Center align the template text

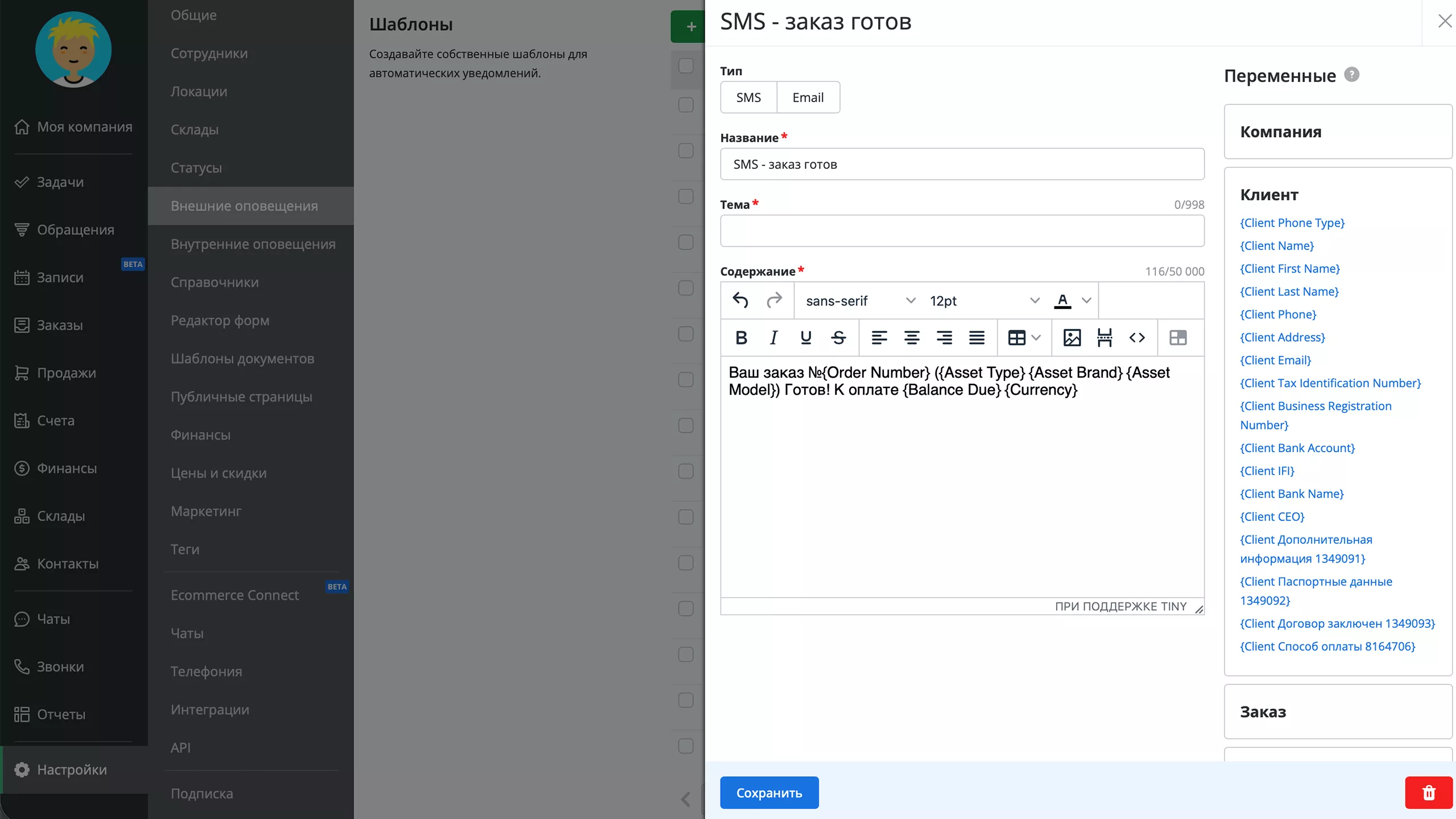pyautogui.click(x=912, y=338)
